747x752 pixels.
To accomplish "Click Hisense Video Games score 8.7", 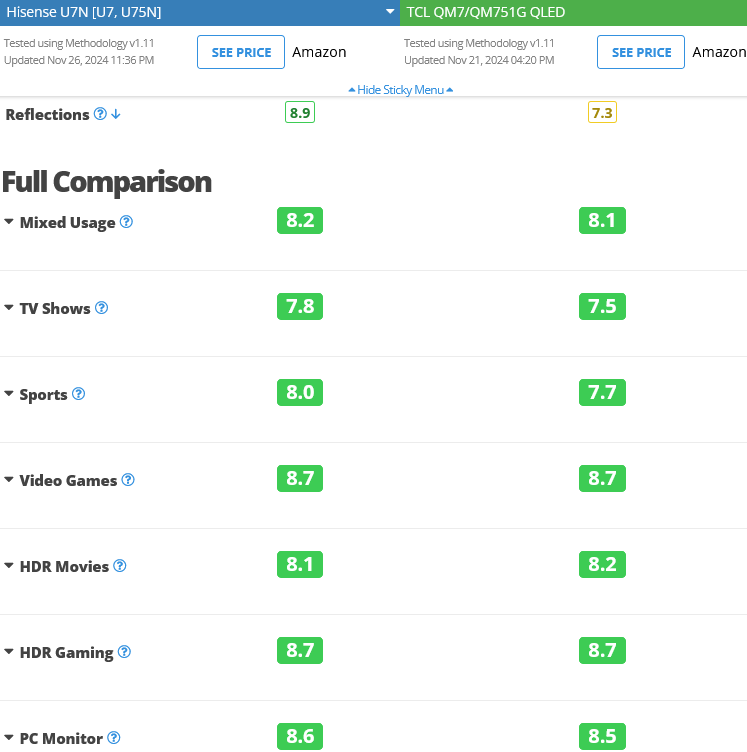I will pos(300,478).
